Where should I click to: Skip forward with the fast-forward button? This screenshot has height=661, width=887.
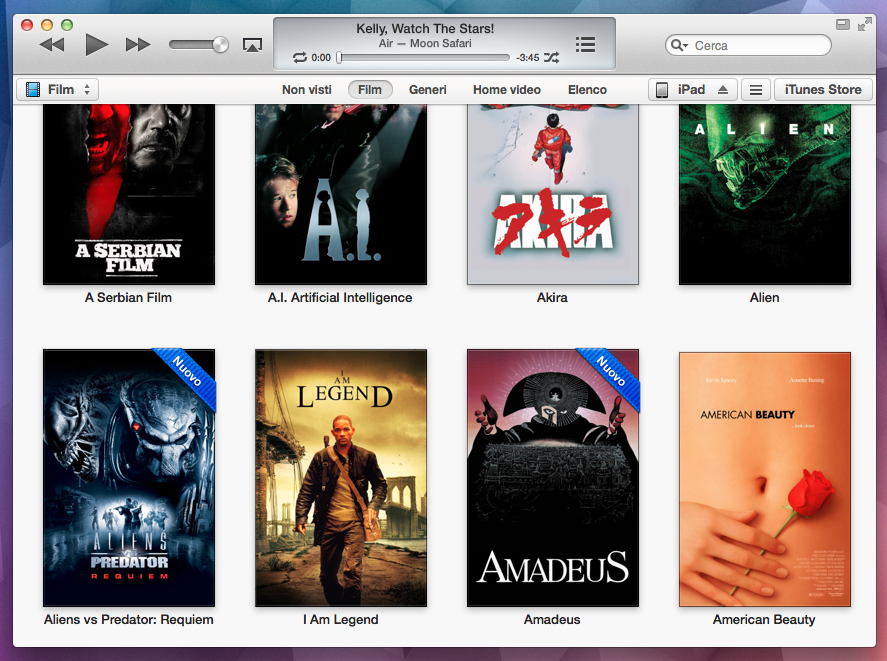138,45
